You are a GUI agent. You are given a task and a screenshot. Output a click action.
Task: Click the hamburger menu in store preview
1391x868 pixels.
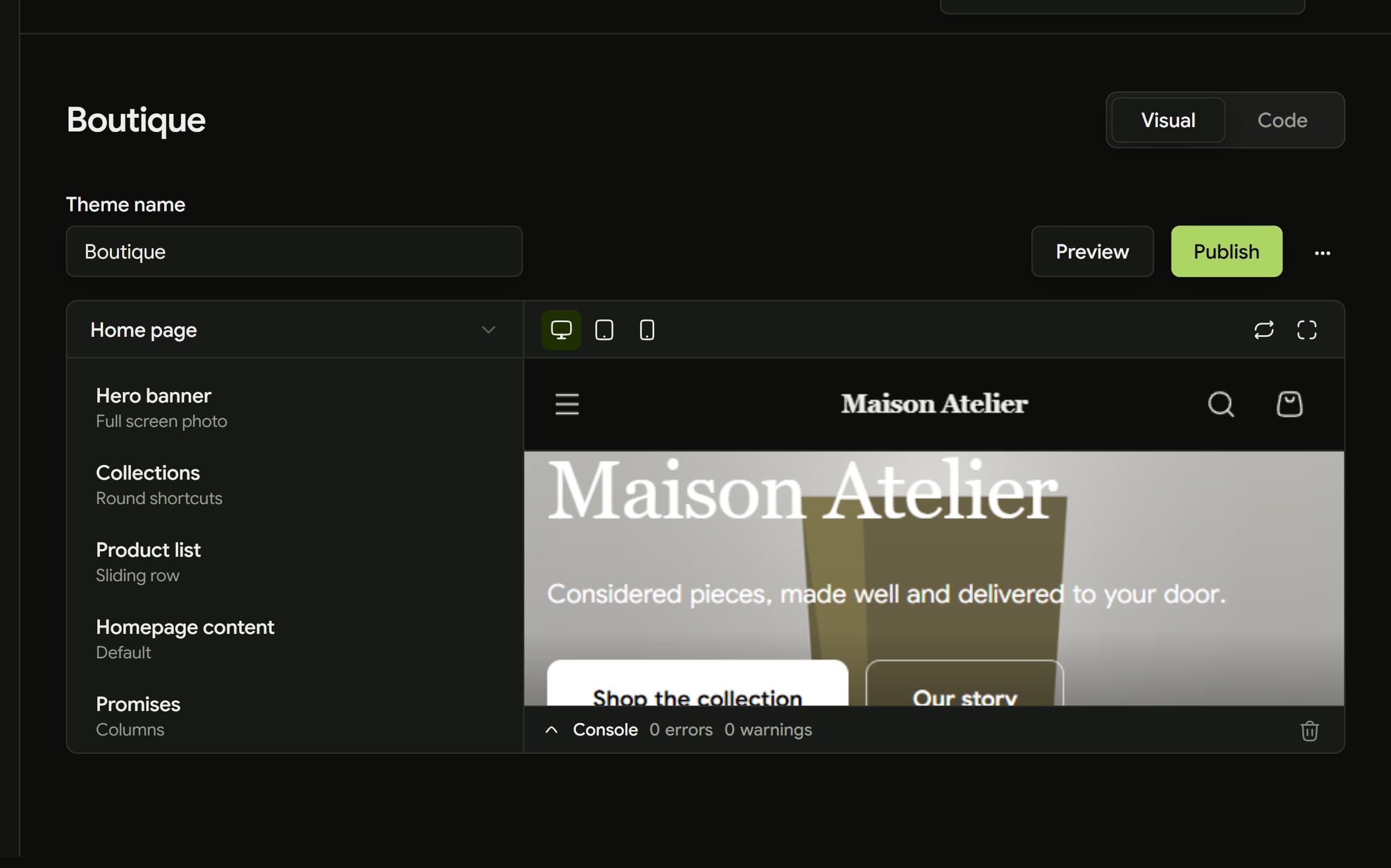pos(567,404)
